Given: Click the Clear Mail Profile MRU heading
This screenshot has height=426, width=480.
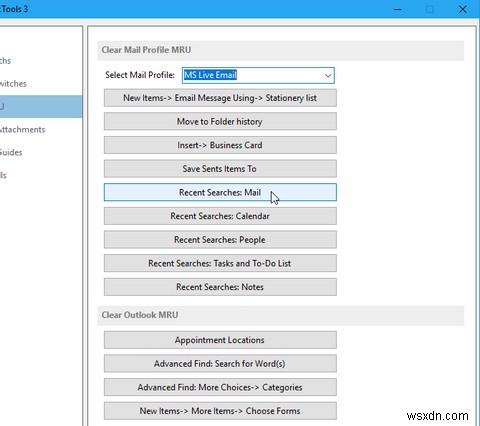Looking at the screenshot, I should [146, 50].
